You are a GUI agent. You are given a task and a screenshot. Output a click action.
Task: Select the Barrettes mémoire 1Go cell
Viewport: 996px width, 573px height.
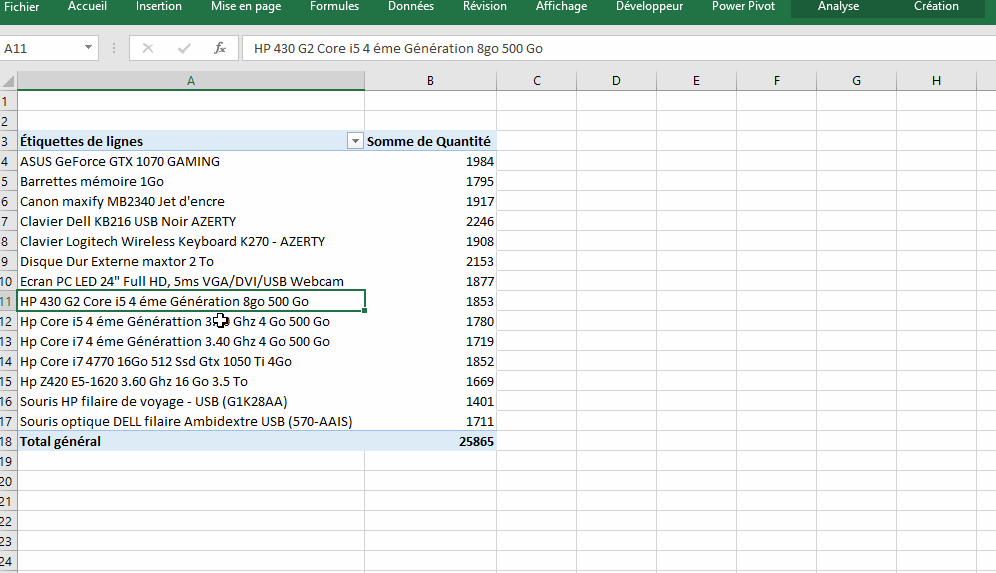[x=191, y=181]
